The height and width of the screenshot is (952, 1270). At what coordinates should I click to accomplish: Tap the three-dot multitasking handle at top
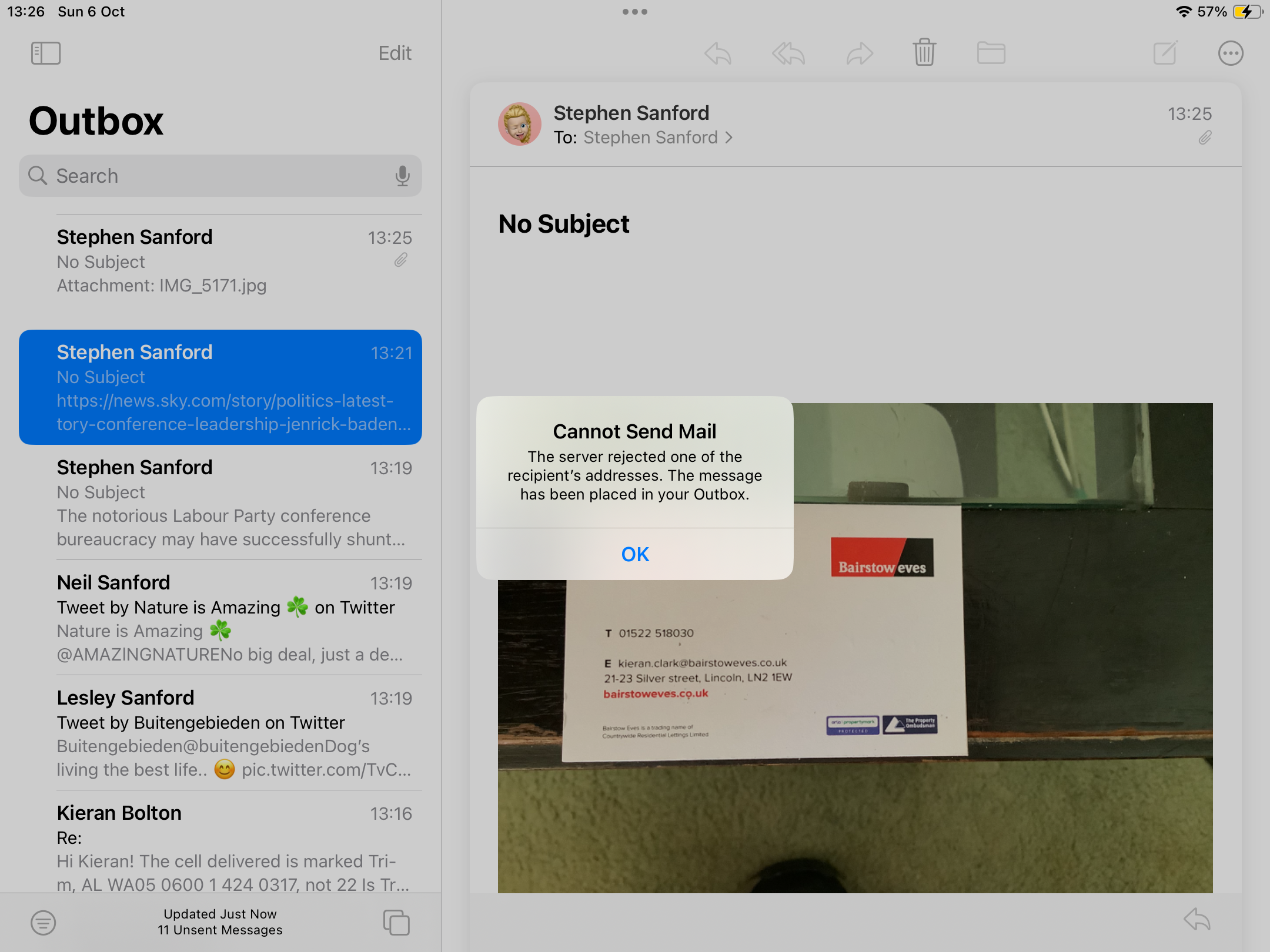coord(635,12)
